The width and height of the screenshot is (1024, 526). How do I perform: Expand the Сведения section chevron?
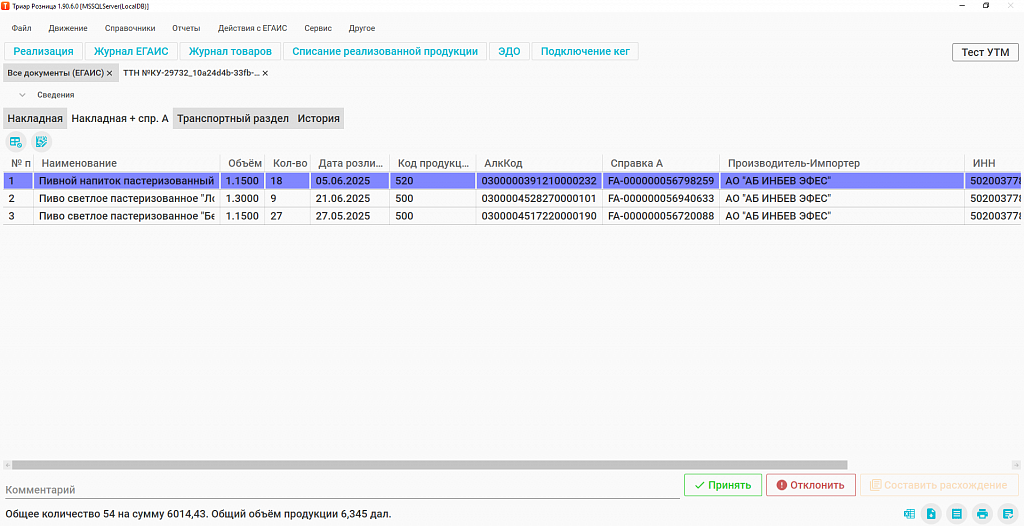coord(22,95)
